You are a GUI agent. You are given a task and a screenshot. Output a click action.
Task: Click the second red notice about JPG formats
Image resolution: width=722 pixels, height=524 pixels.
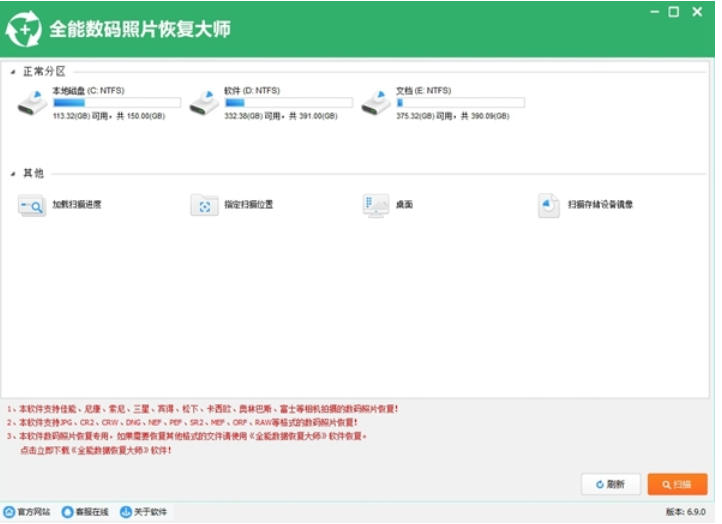(182, 423)
